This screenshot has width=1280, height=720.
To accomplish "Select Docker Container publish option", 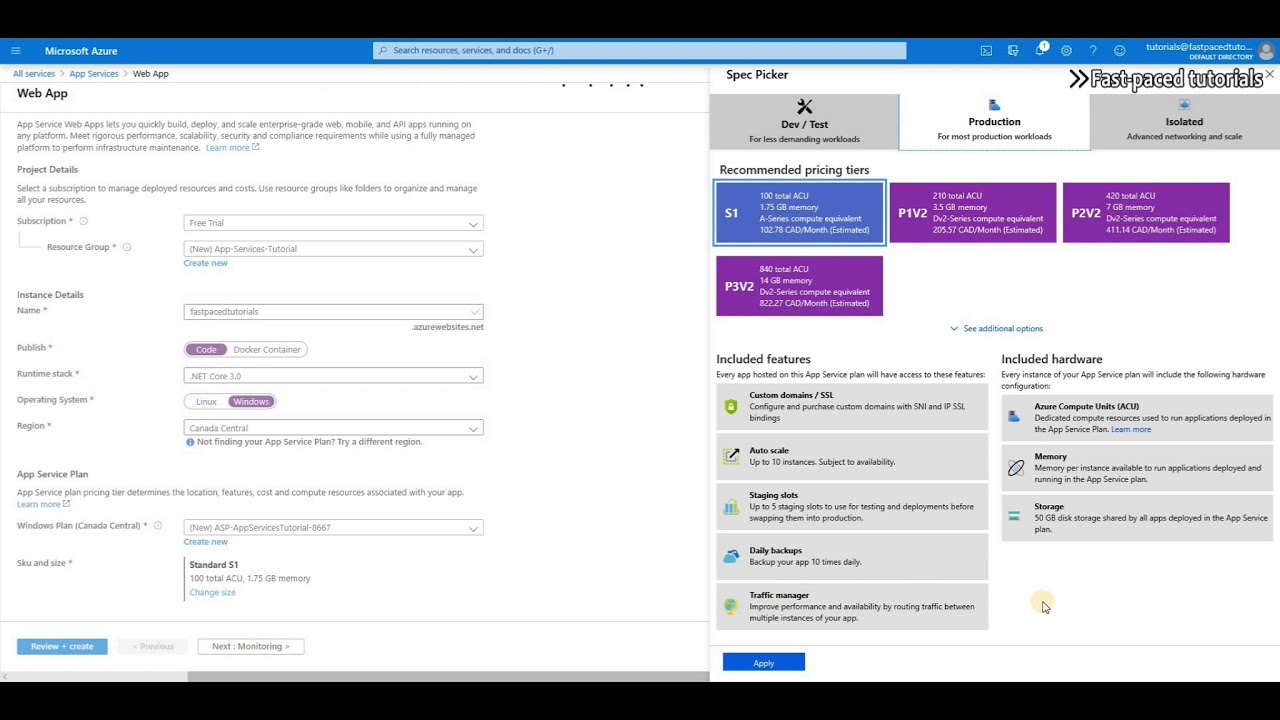I will pyautogui.click(x=267, y=349).
